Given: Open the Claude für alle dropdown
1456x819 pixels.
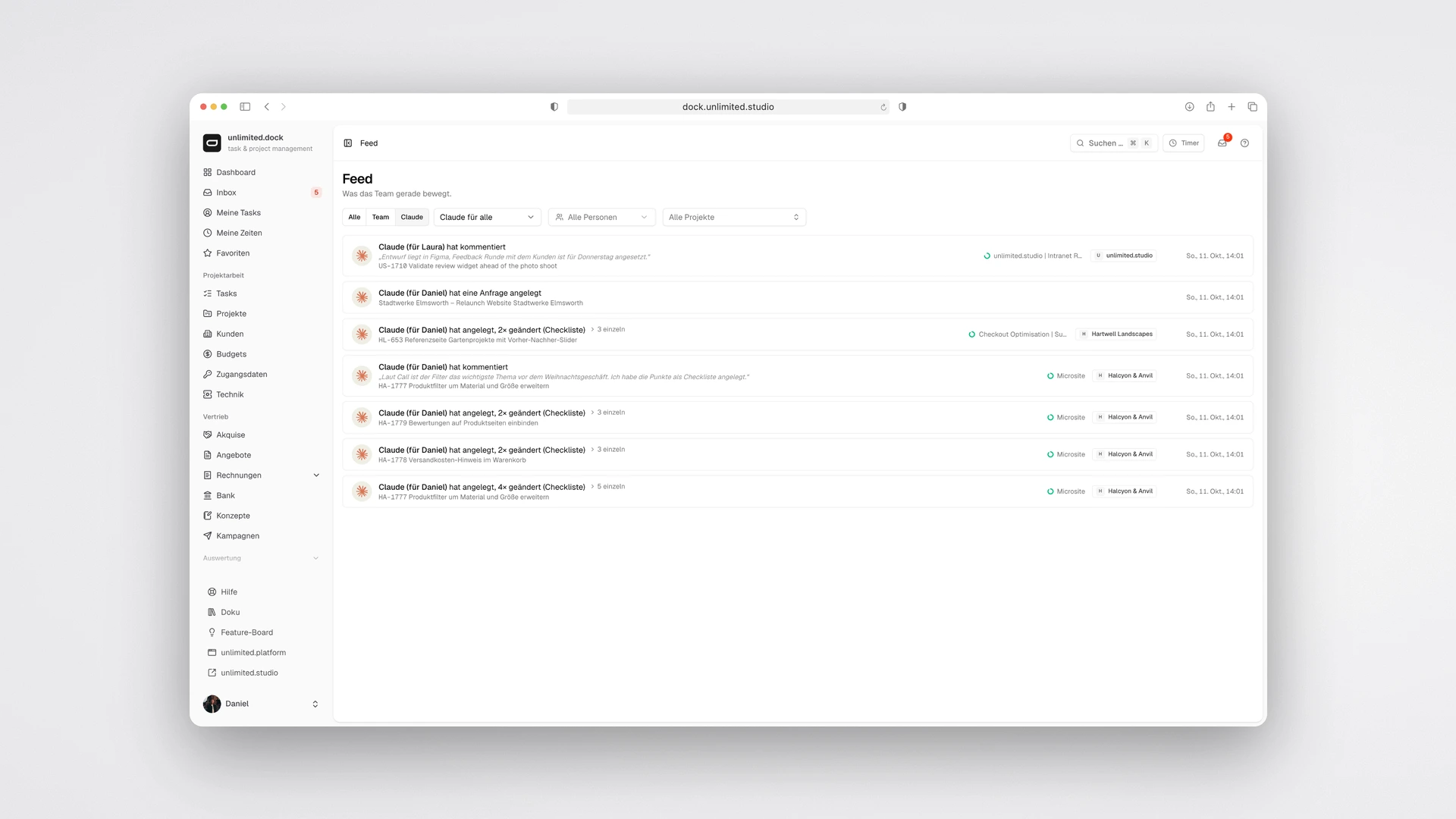Looking at the screenshot, I should tap(487, 218).
